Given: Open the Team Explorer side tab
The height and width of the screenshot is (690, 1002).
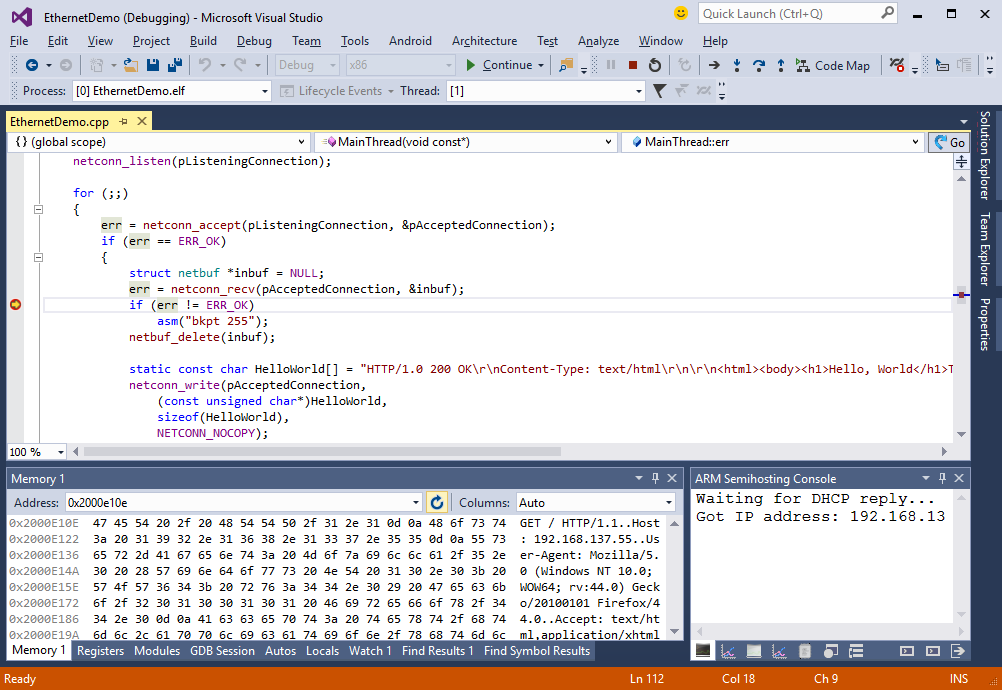Looking at the screenshot, I should click(985, 249).
